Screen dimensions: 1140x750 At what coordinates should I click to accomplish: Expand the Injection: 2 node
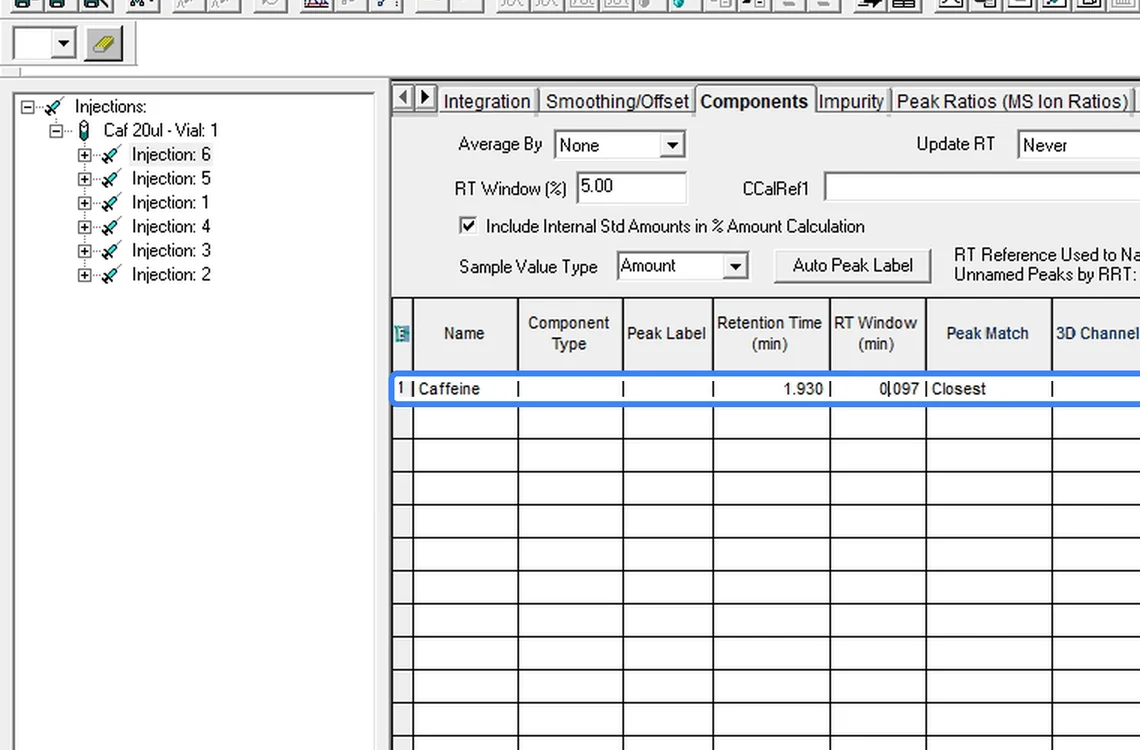(84, 275)
